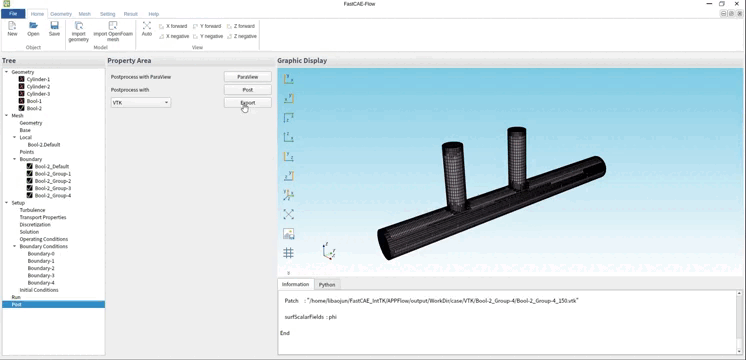Set view to Z forward

coord(241,26)
